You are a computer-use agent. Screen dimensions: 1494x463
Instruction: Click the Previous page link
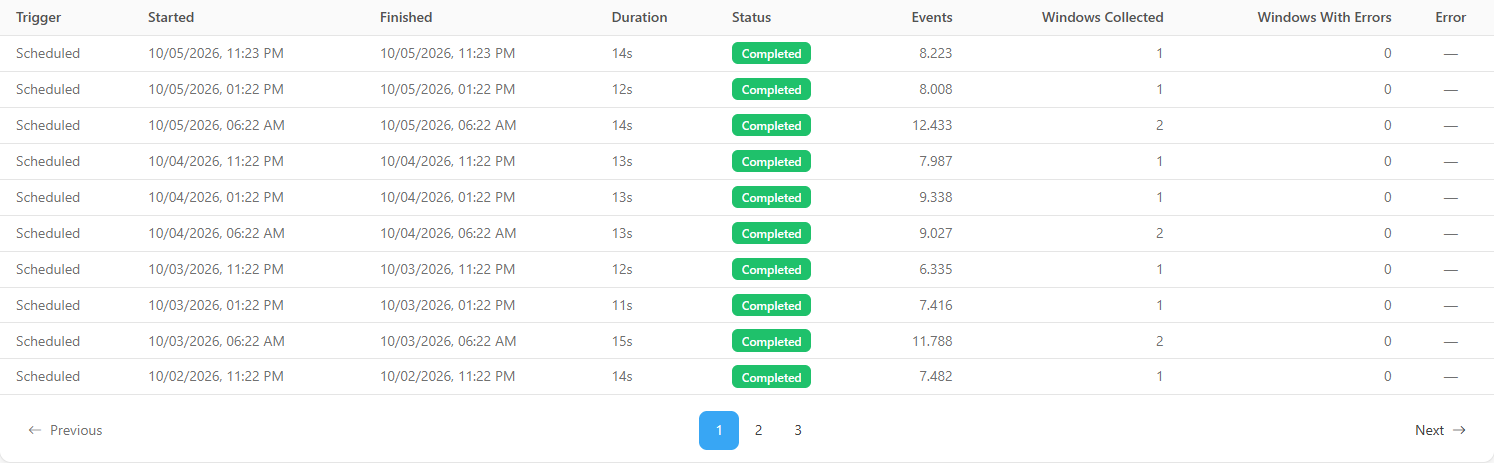click(65, 430)
